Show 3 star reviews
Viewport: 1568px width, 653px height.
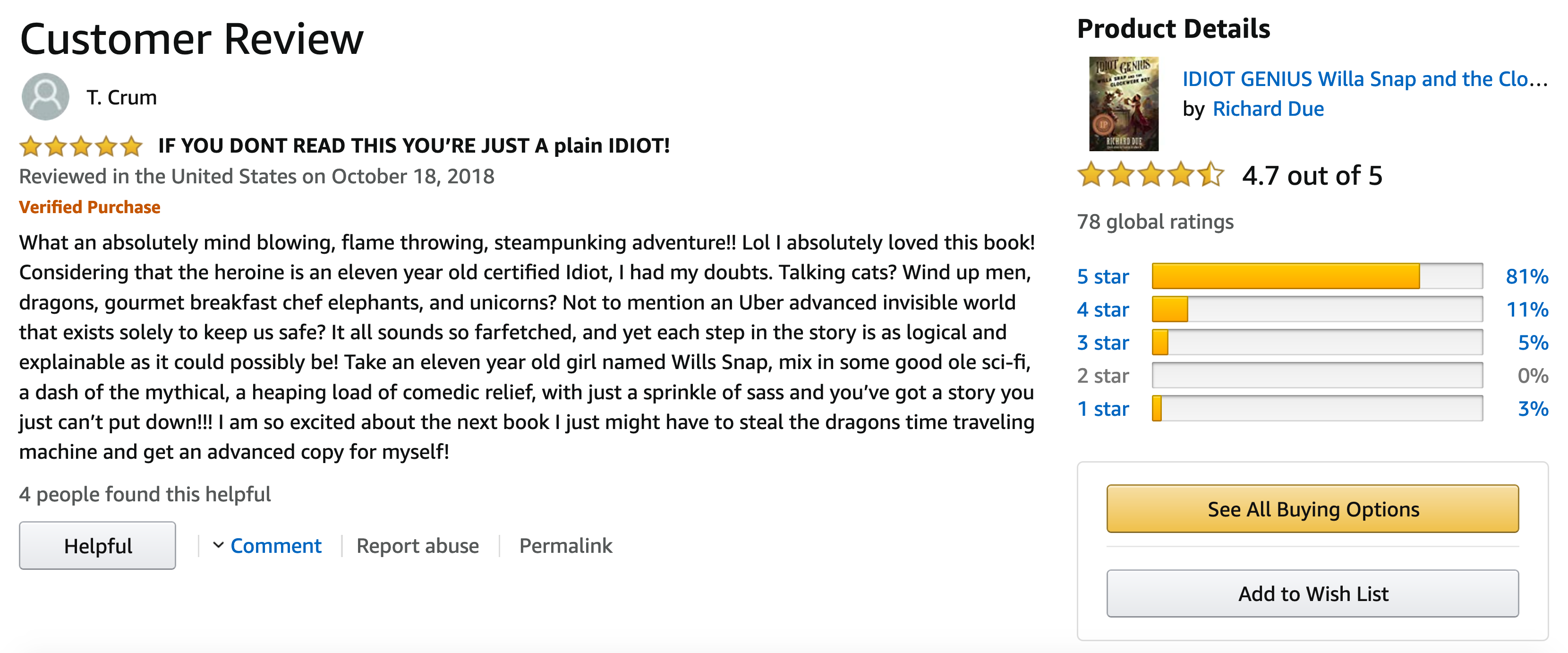pyautogui.click(x=1102, y=343)
